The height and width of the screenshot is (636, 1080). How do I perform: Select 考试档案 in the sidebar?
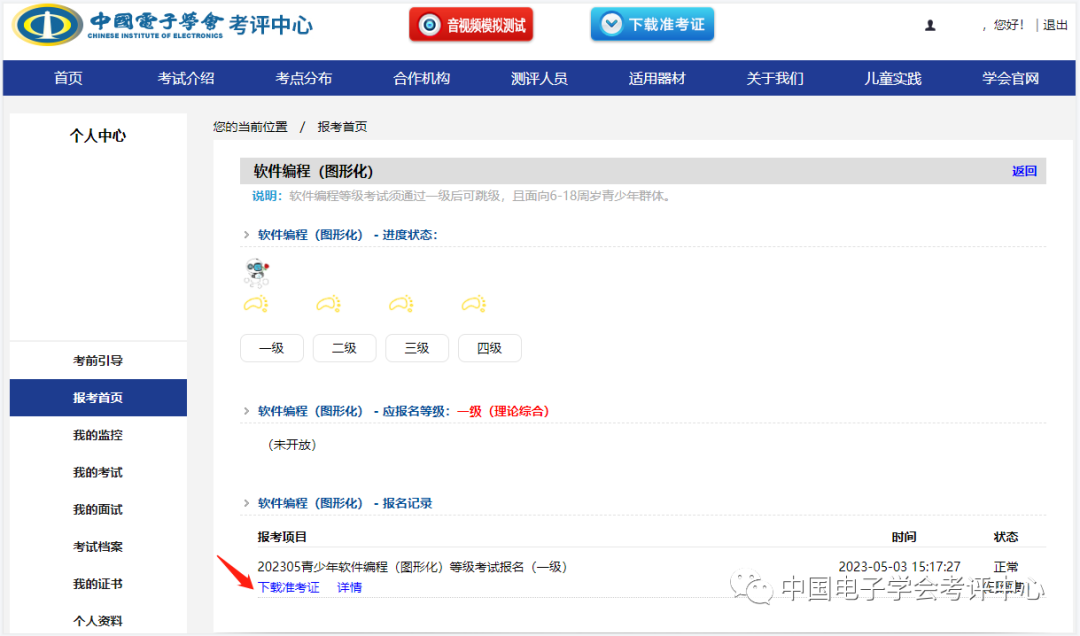(x=98, y=546)
